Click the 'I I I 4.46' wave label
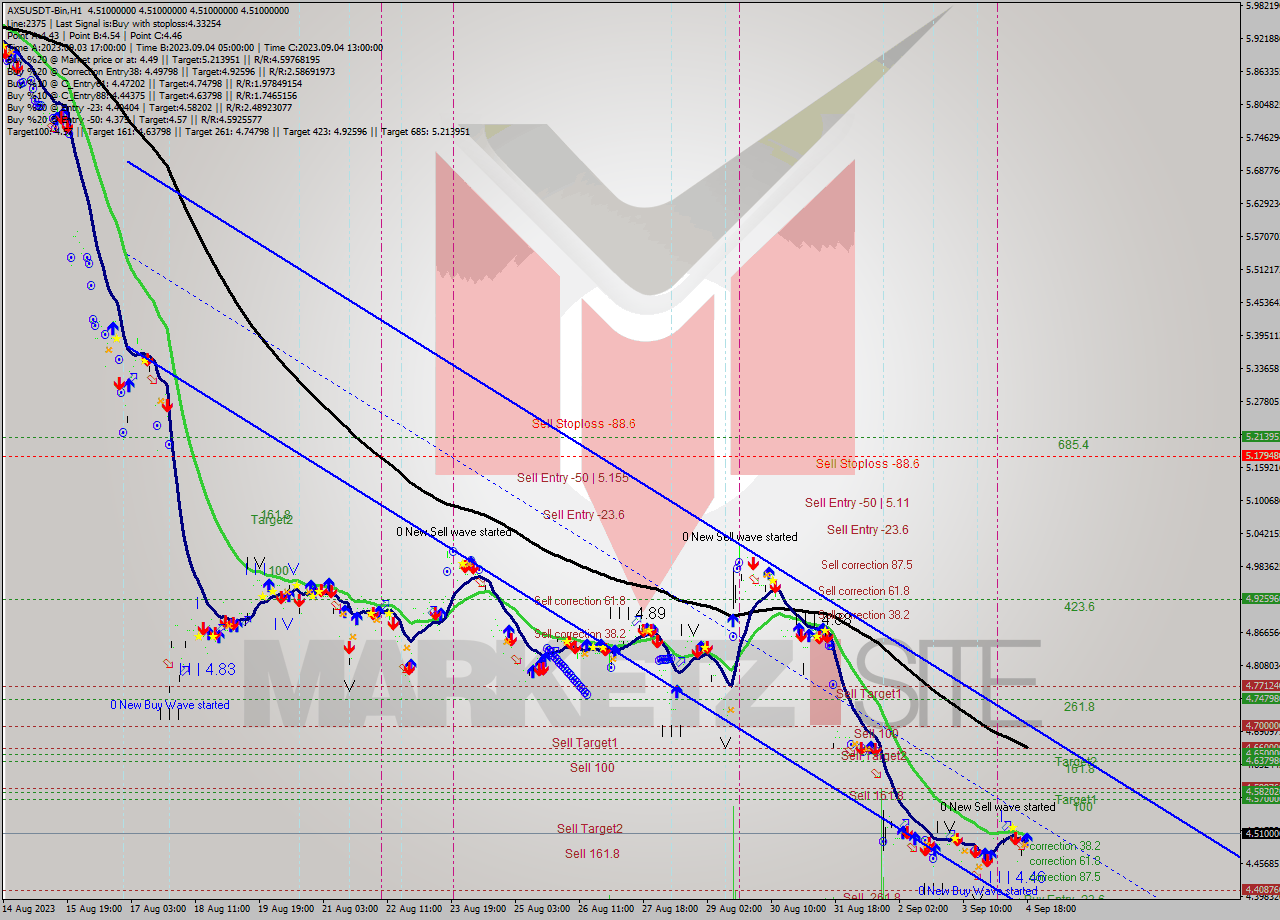 [x=1017, y=877]
